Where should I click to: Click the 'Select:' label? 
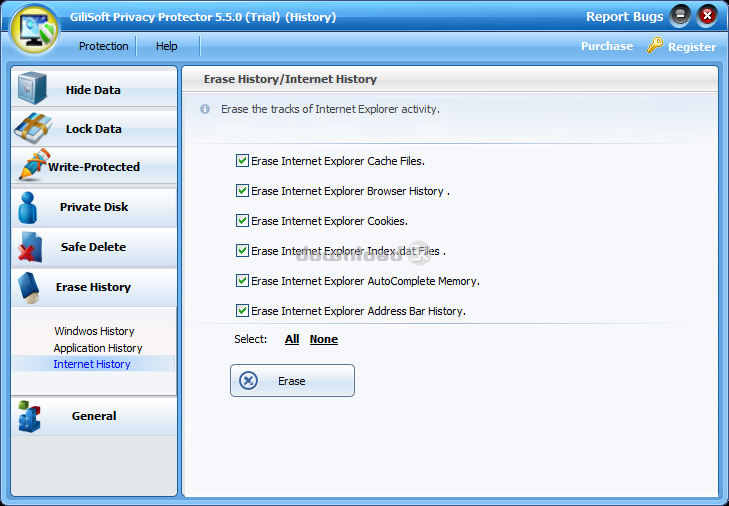click(x=251, y=339)
